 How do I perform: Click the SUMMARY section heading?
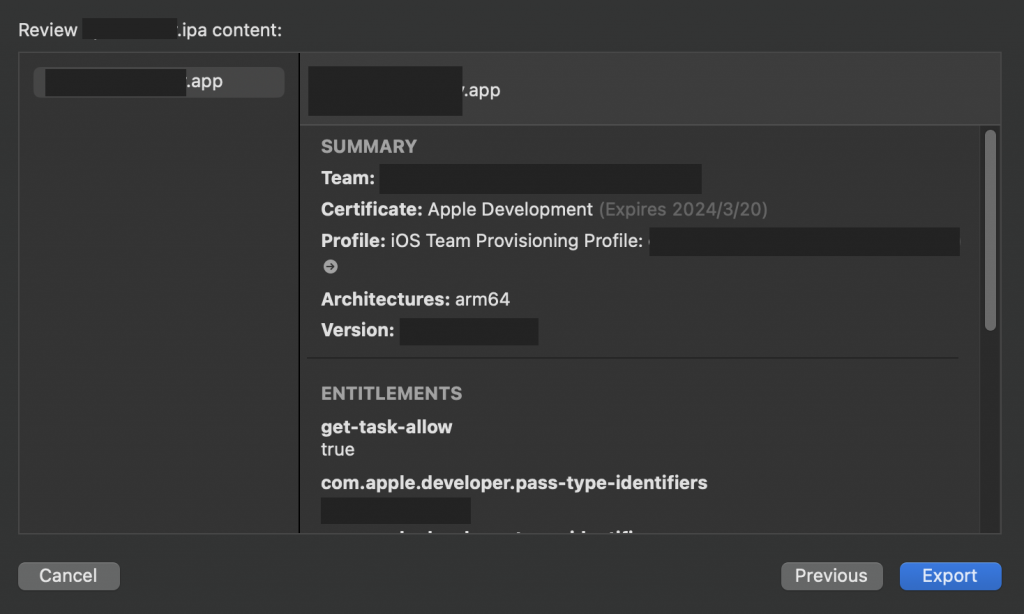368,146
